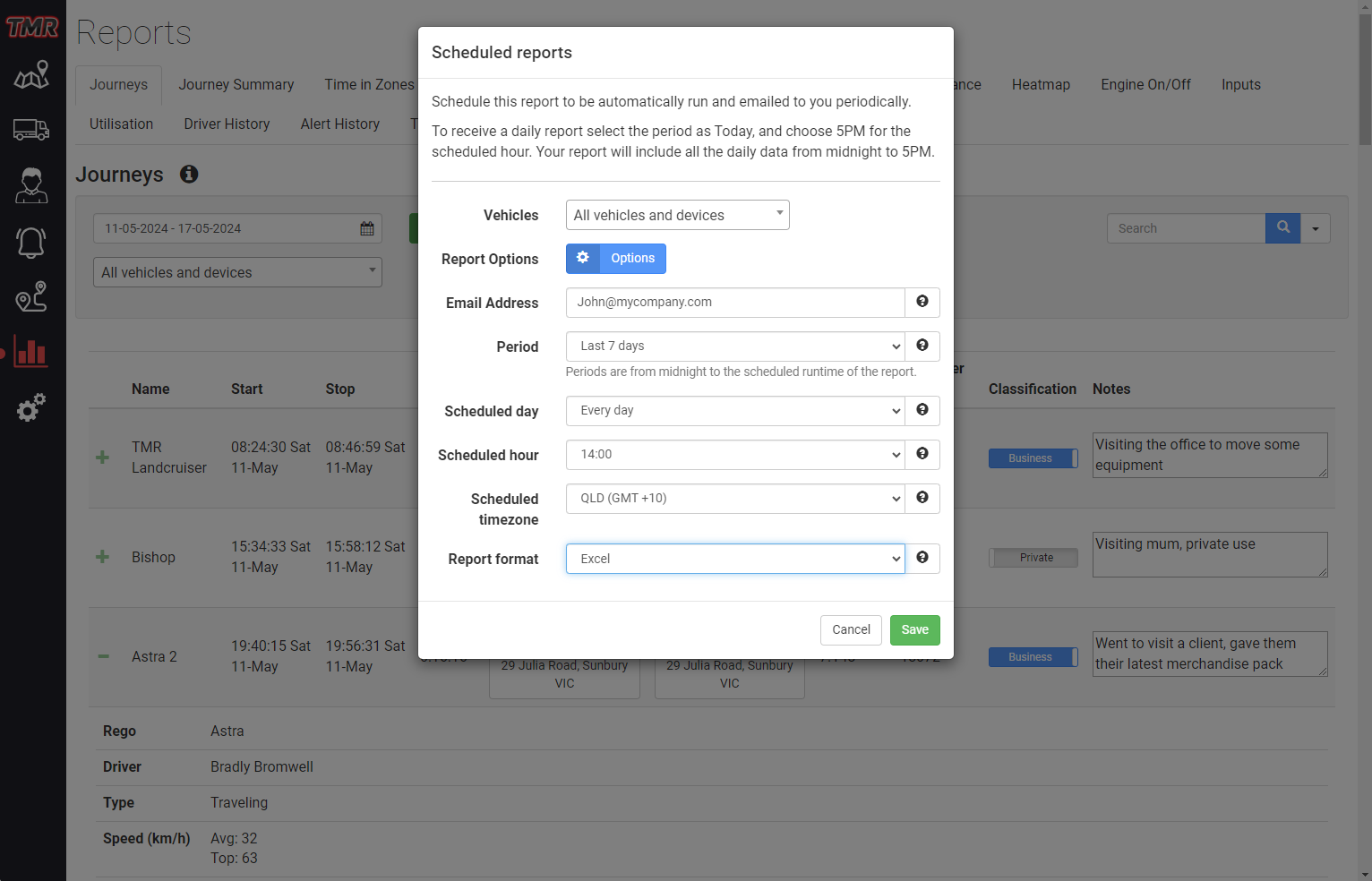Toggle Private classification on Bishop journey
Screen dimensions: 1372x881
1033,558
